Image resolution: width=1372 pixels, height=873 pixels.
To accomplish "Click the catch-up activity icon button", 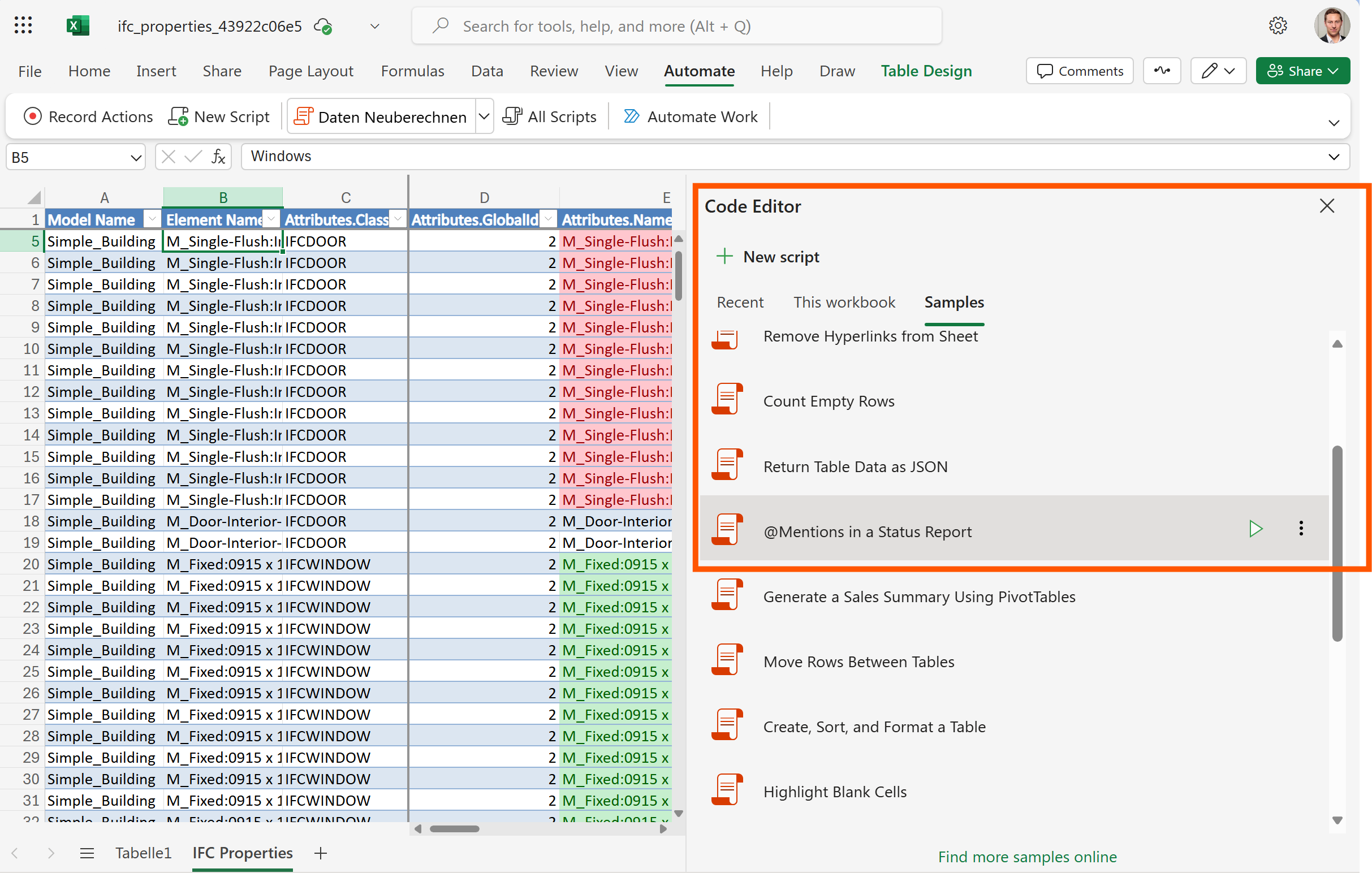I will point(1162,71).
